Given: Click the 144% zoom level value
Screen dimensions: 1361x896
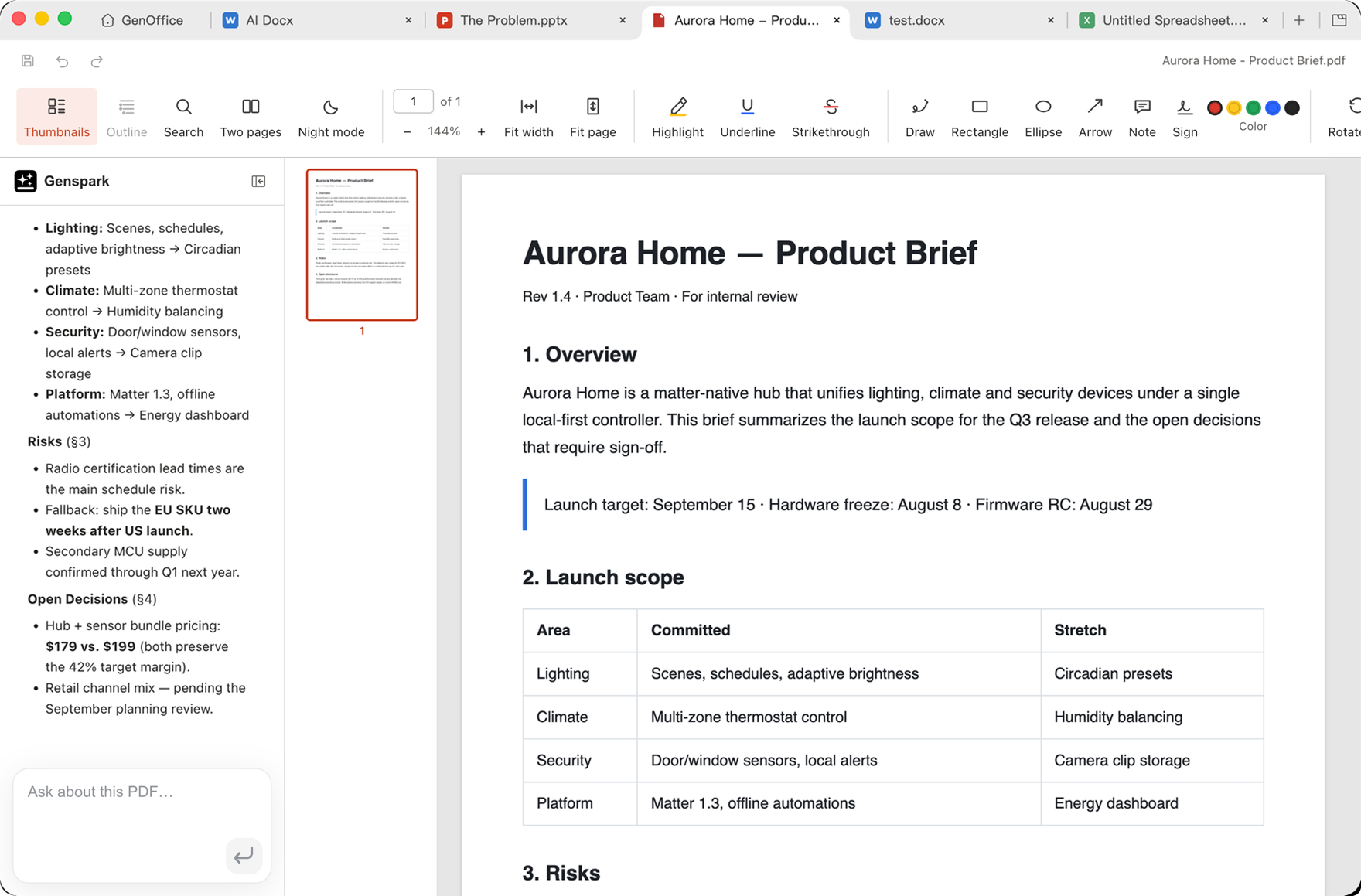Looking at the screenshot, I should tap(444, 131).
